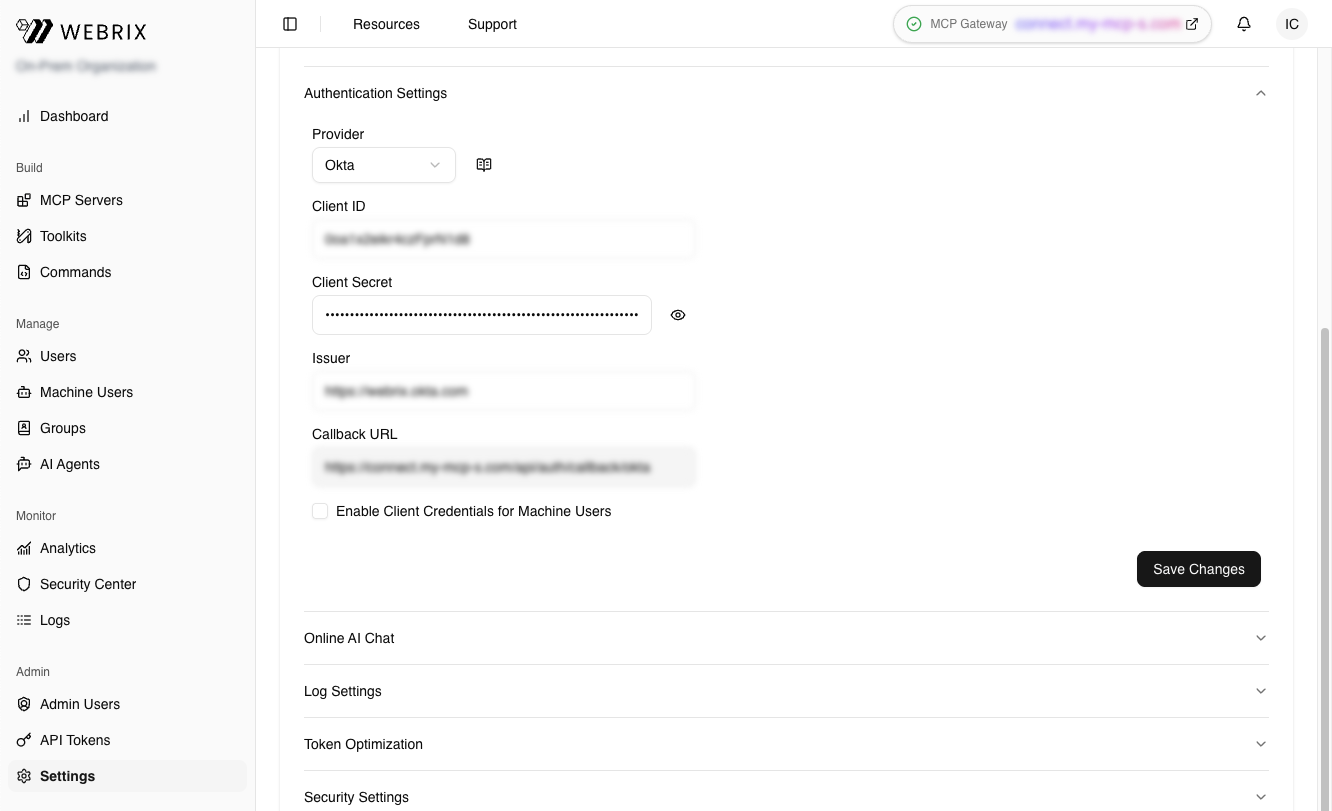Viewport: 1332px width, 811px height.
Task: Click the Save Changes button
Action: pos(1198,569)
